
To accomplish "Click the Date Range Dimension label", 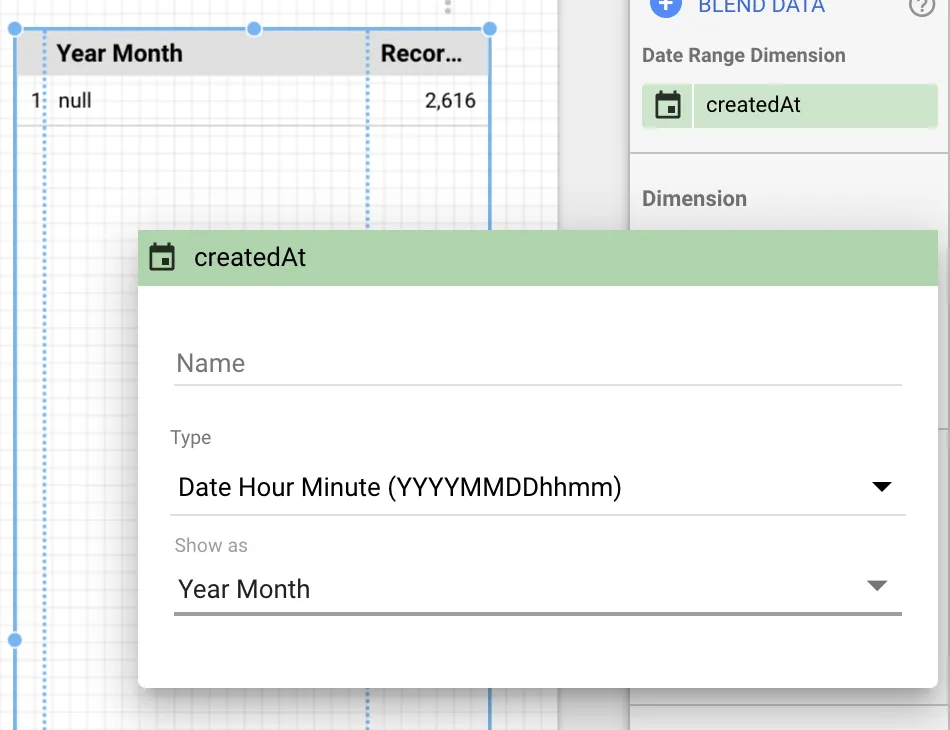I will tap(743, 55).
